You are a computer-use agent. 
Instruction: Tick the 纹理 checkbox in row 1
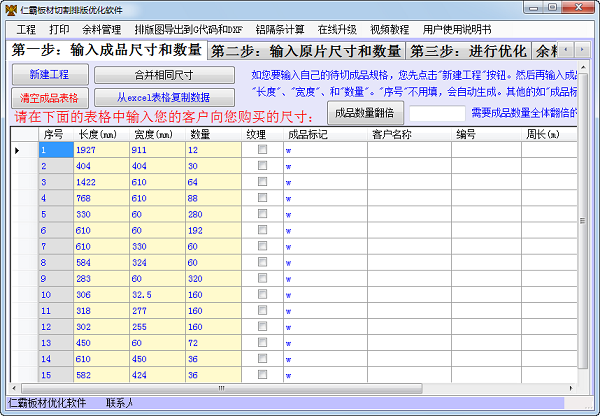(262, 150)
